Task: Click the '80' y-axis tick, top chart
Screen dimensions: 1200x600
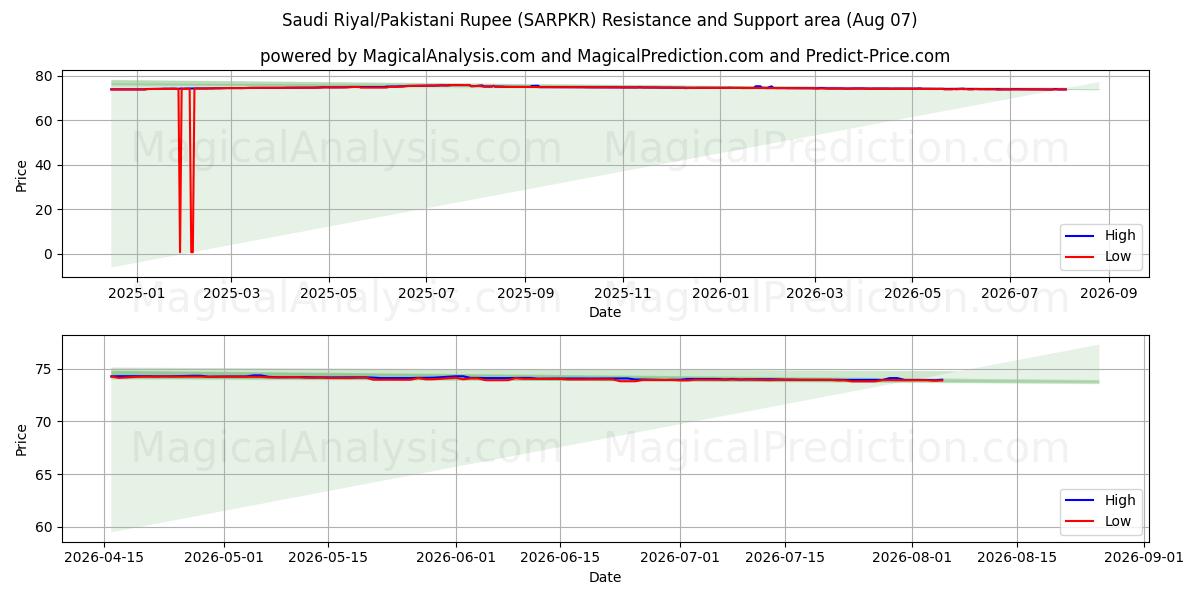Action: tap(46, 76)
